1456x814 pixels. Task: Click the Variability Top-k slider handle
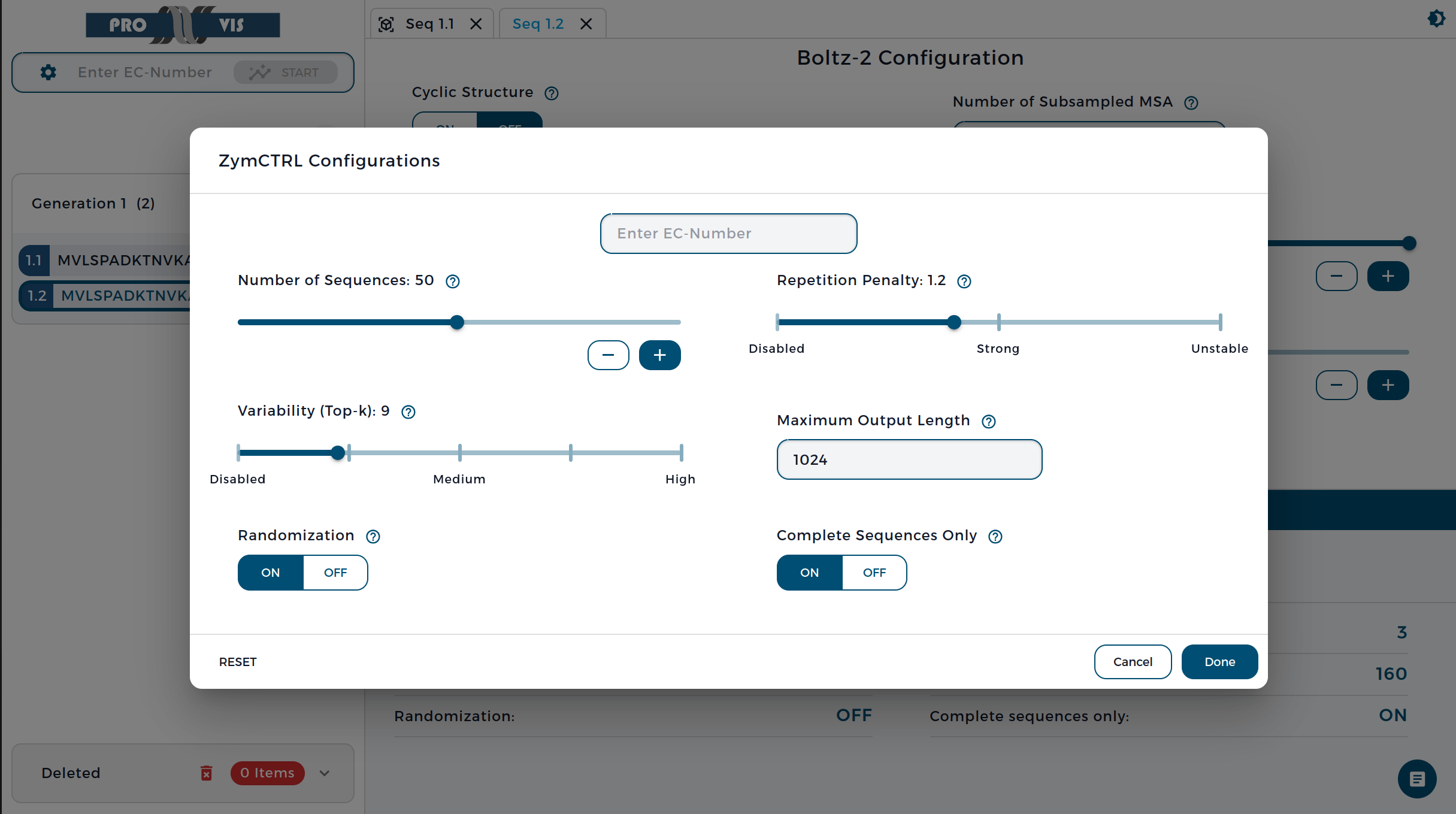pos(338,453)
